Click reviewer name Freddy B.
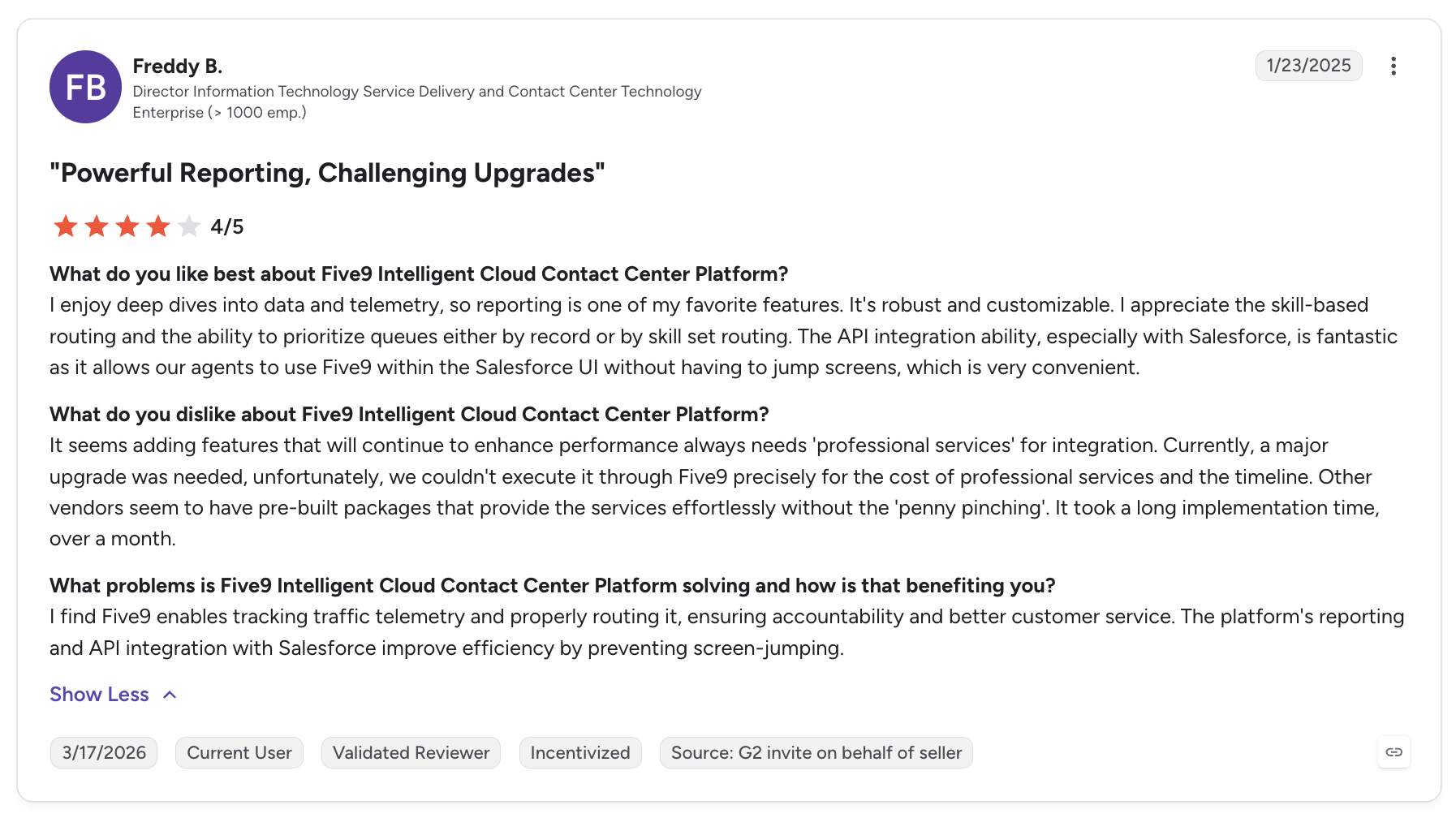The width and height of the screenshot is (1456, 818). pyautogui.click(x=178, y=66)
